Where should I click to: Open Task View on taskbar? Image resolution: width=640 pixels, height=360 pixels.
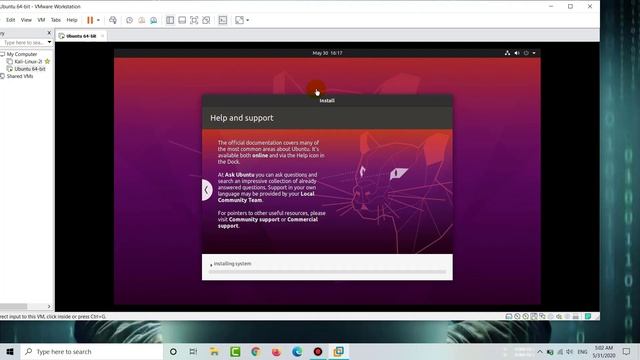tap(193, 351)
